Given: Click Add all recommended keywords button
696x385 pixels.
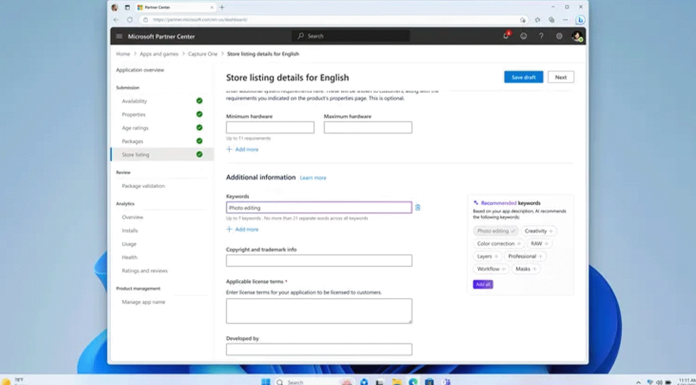Looking at the screenshot, I should 483,284.
